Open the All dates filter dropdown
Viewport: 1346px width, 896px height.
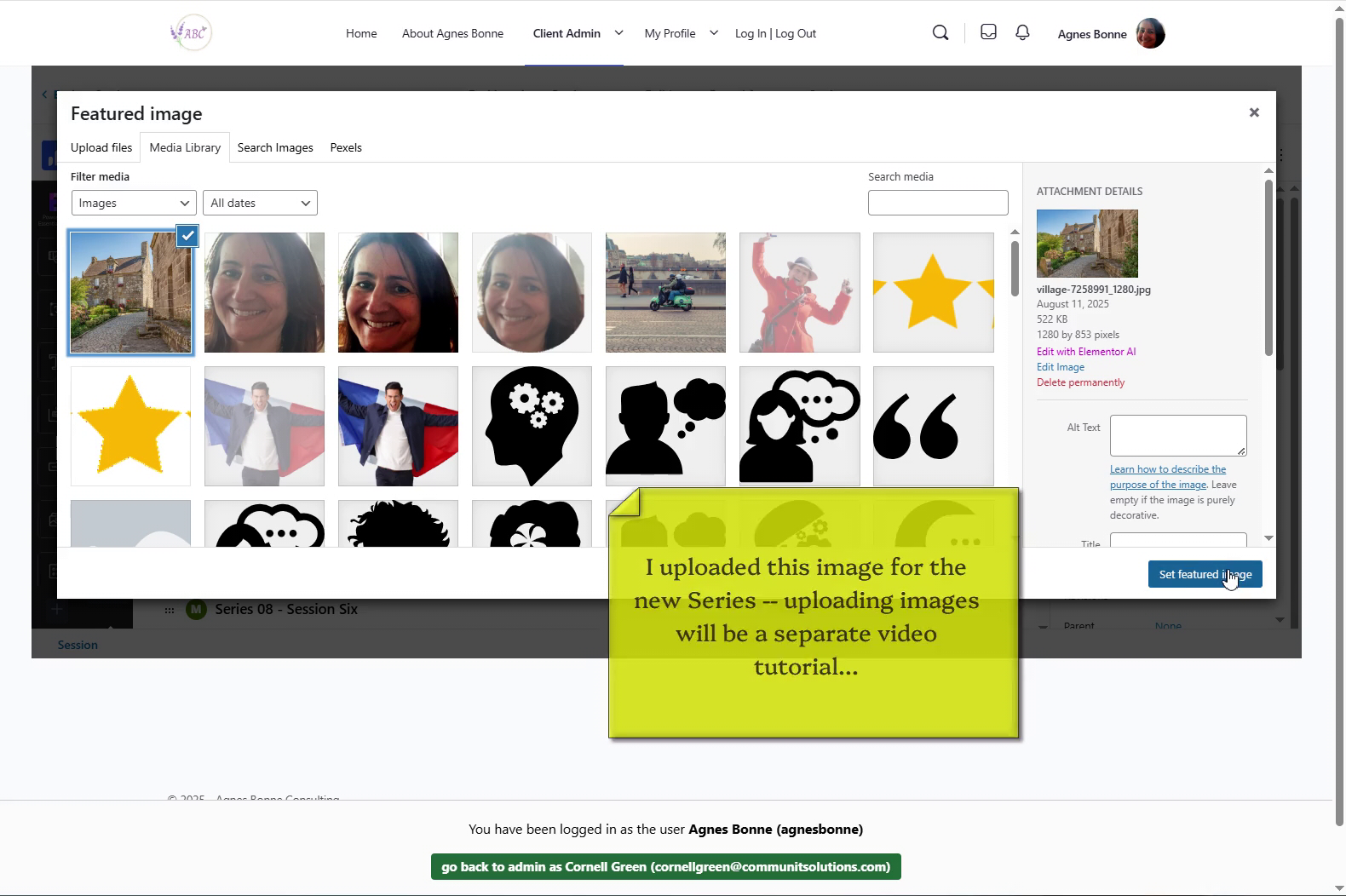click(x=260, y=203)
